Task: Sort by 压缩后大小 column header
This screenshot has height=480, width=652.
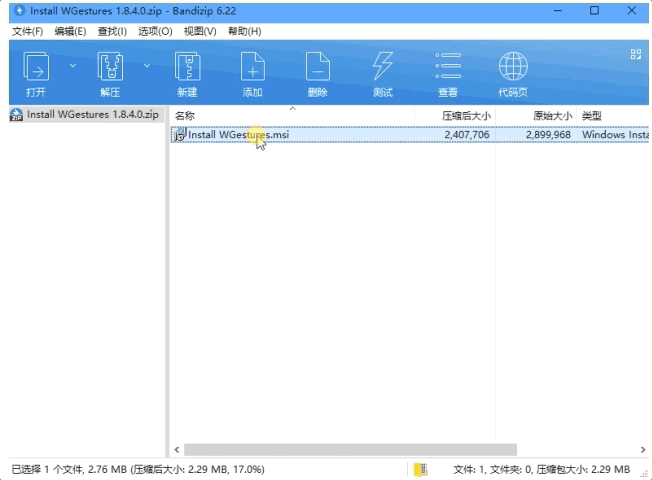Action: tap(455, 116)
